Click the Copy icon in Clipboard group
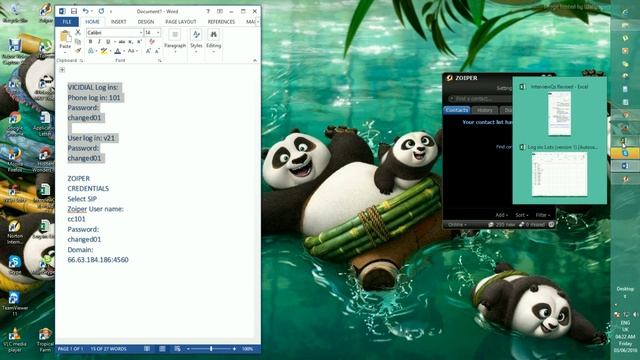The width and height of the screenshot is (640, 360). tap(78, 42)
